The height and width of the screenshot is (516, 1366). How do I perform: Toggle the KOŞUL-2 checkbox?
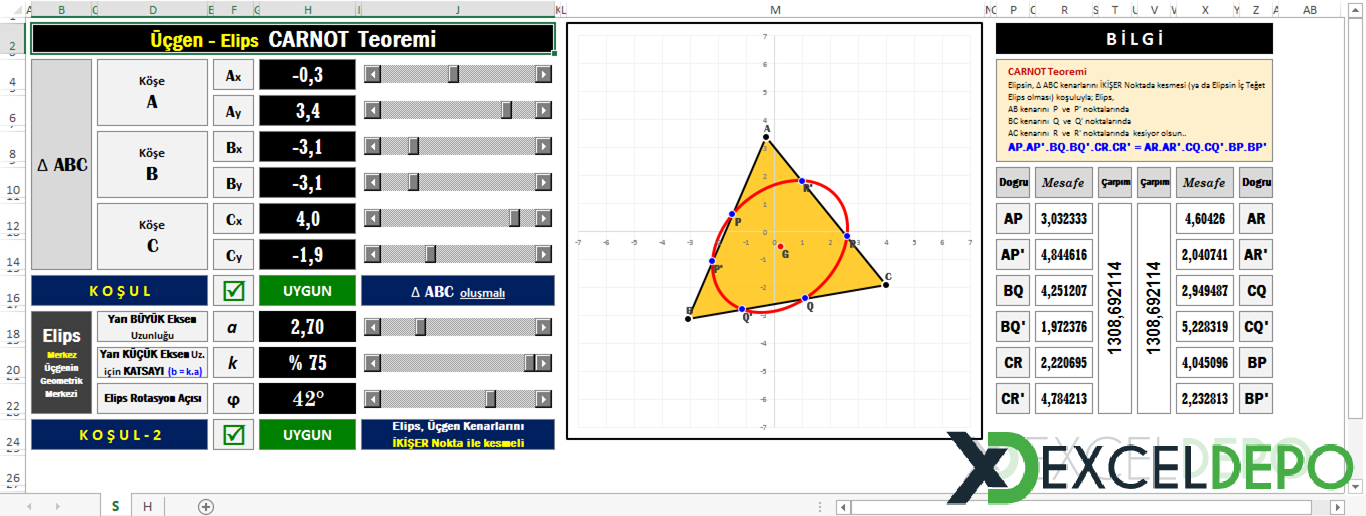coord(233,434)
